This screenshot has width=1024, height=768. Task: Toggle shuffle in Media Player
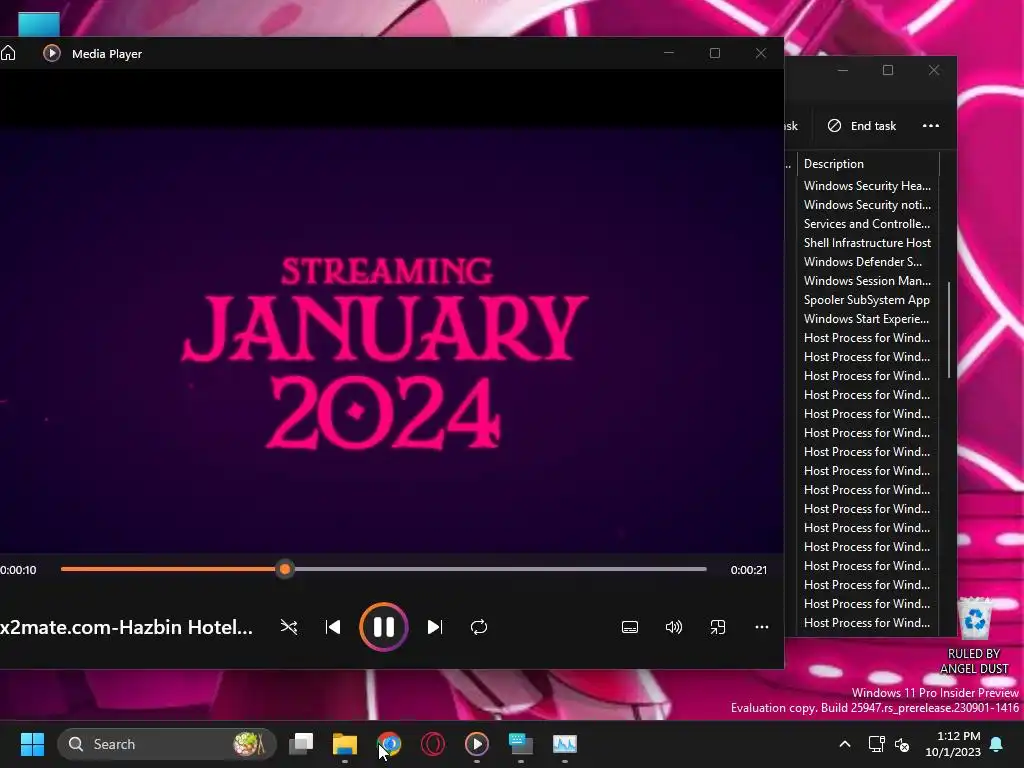coord(289,627)
